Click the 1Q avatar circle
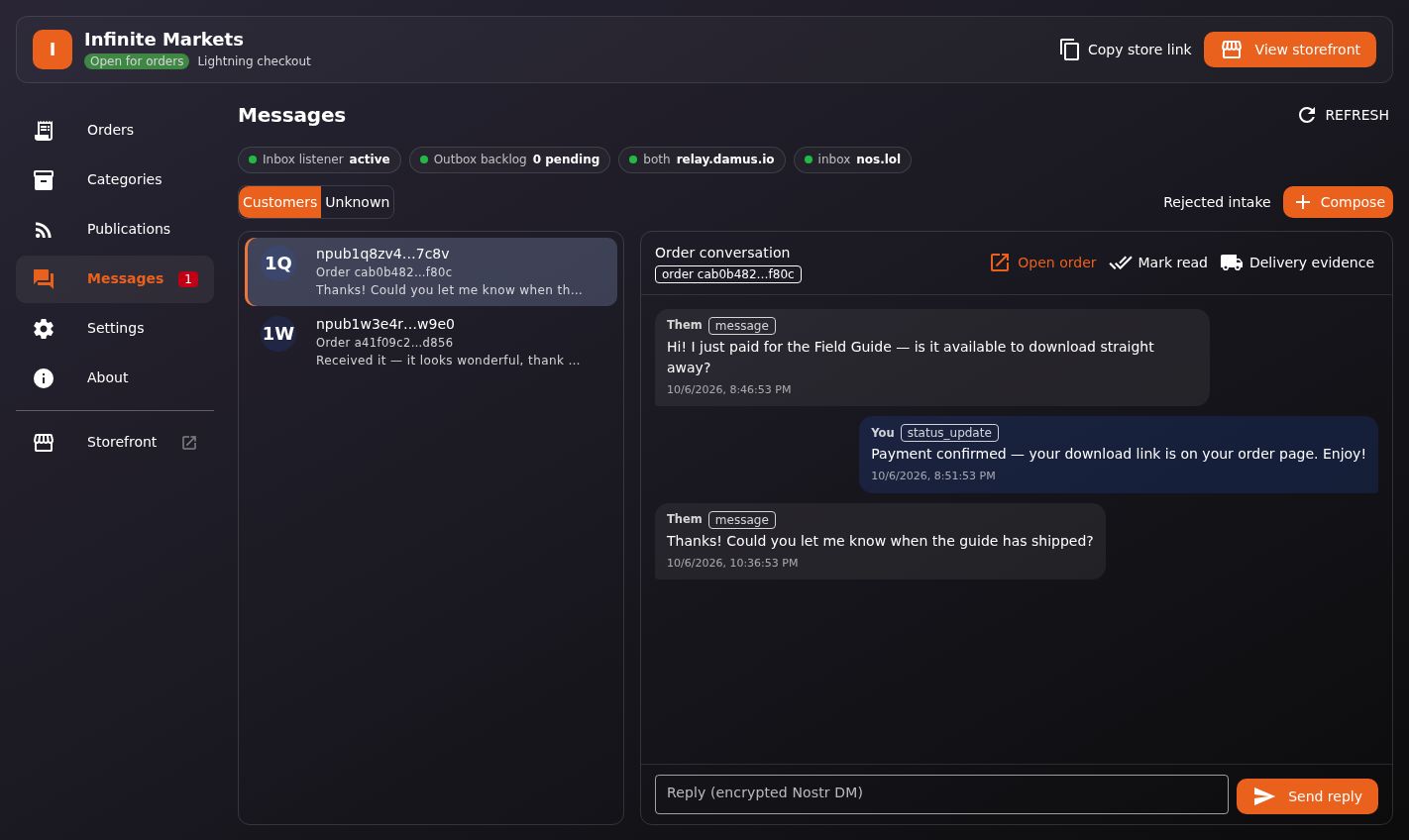The height and width of the screenshot is (840, 1409). coord(278,263)
